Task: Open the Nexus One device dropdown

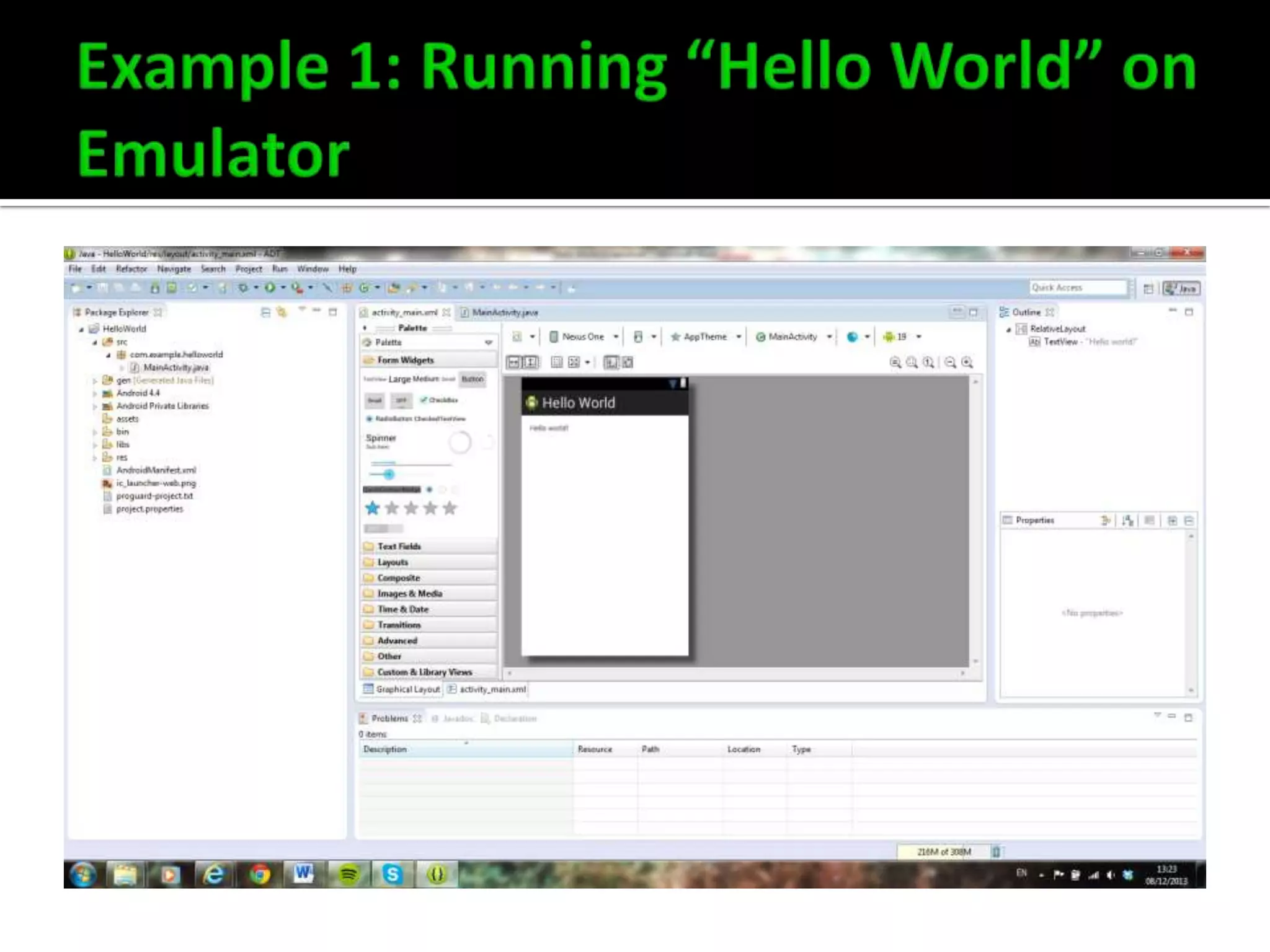Action: [584, 337]
